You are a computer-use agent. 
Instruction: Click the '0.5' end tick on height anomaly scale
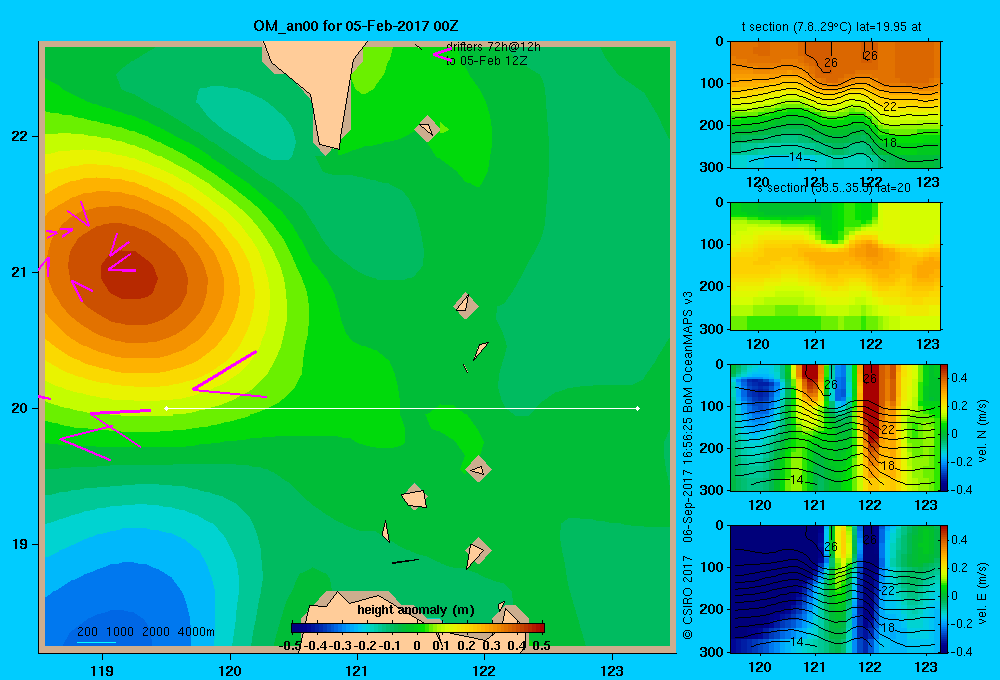pos(541,646)
